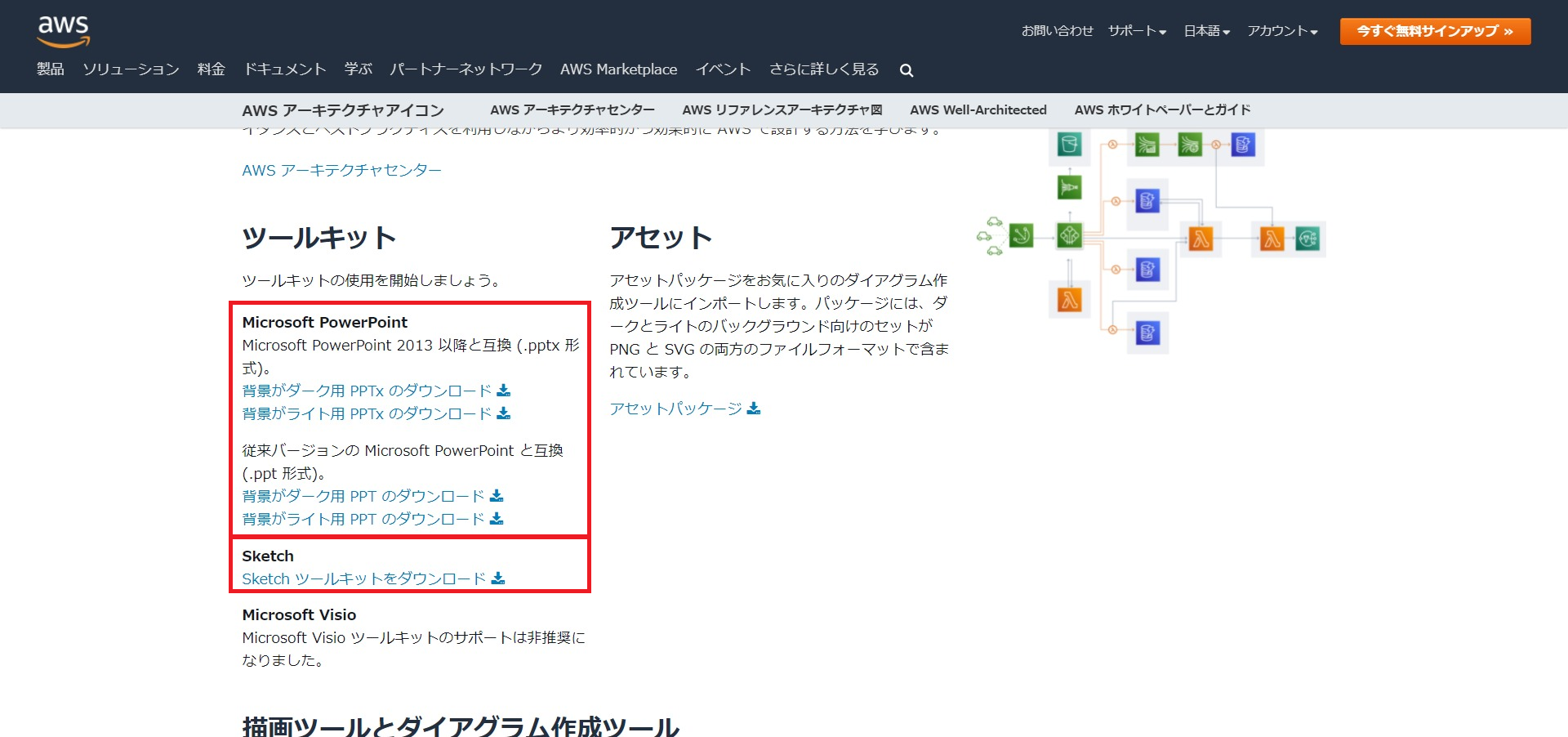Open the 日本語 language dropdown
The height and width of the screenshot is (737, 1568).
tap(1207, 31)
